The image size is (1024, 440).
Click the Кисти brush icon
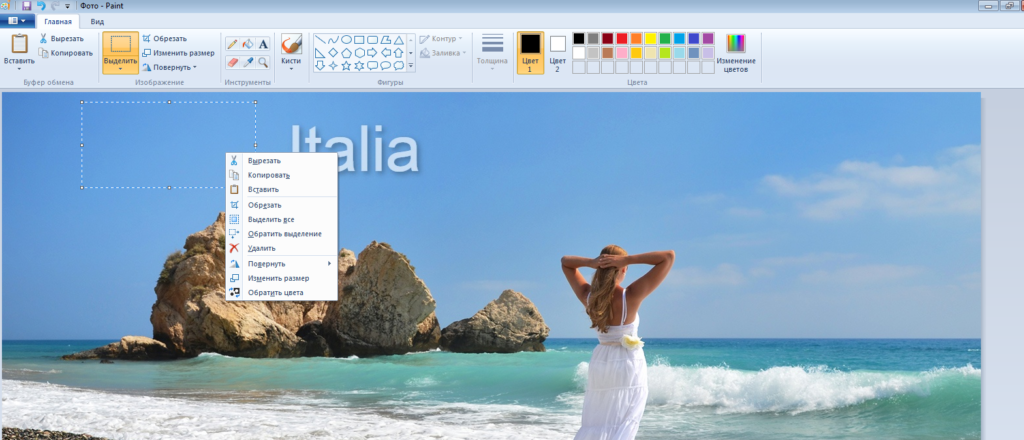click(291, 44)
